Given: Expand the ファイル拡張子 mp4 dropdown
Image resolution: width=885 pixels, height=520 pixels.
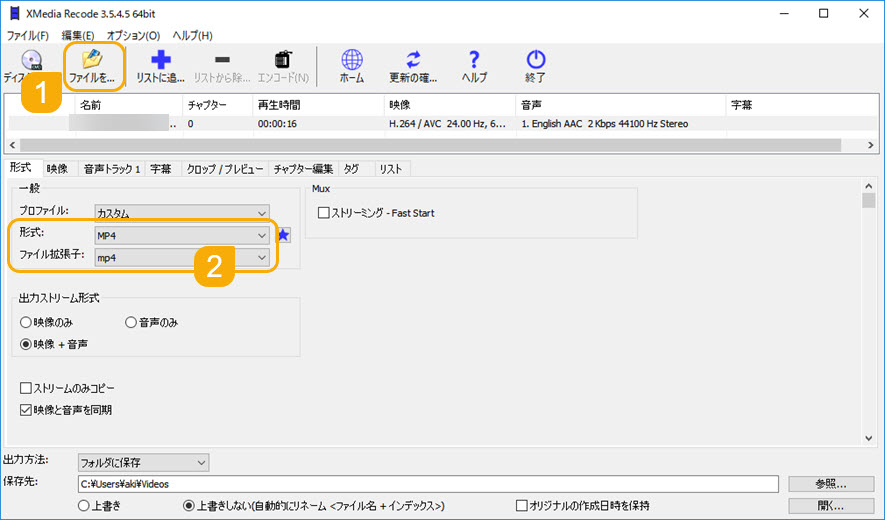Looking at the screenshot, I should click(x=182, y=257).
